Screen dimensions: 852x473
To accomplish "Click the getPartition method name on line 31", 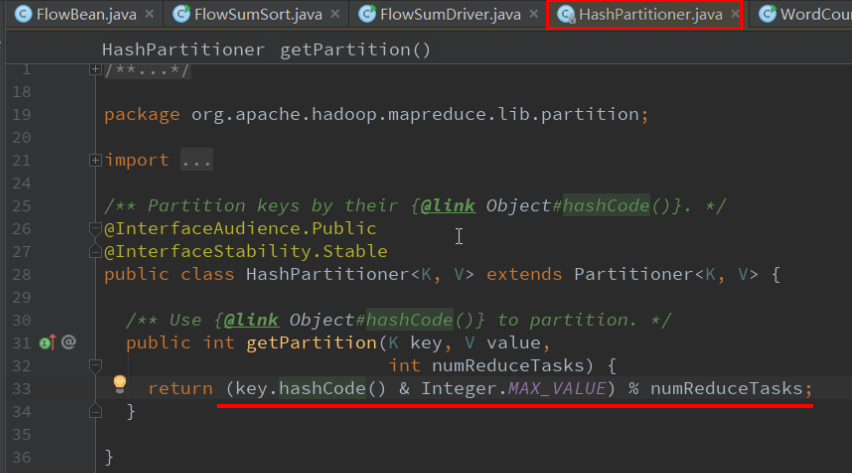I will 311,343.
